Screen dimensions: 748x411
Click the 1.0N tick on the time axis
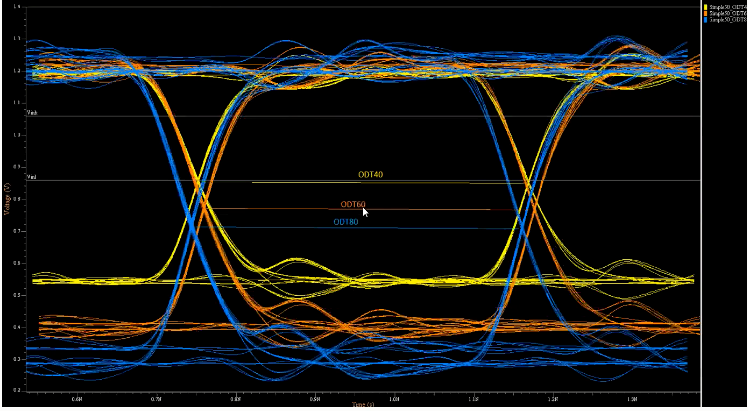(x=394, y=398)
